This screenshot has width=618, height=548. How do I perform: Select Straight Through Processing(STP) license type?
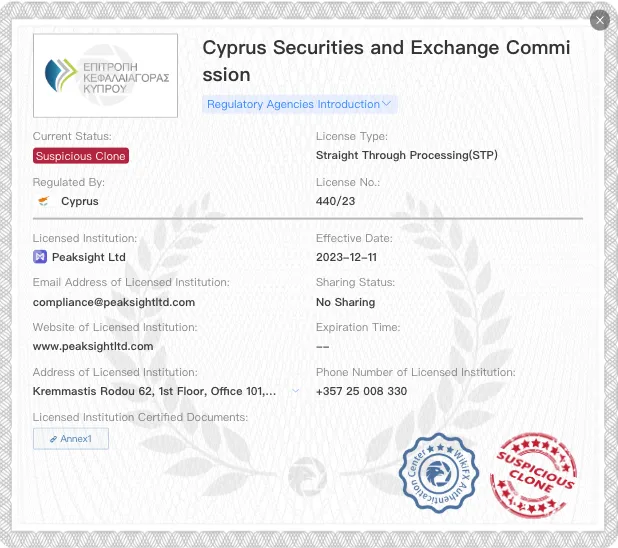pyautogui.click(x=407, y=155)
